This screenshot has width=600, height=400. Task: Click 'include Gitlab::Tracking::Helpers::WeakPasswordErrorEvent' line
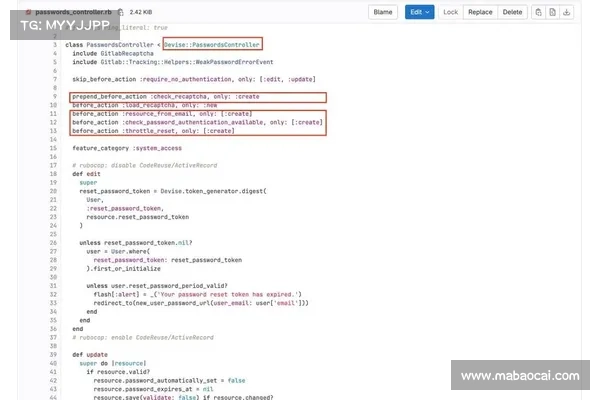pos(173,62)
